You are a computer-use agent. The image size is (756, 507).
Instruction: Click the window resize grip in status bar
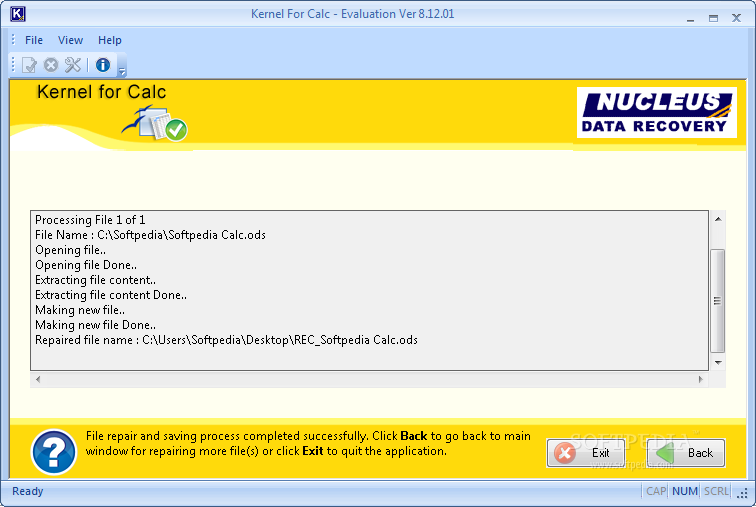pyautogui.click(x=743, y=493)
